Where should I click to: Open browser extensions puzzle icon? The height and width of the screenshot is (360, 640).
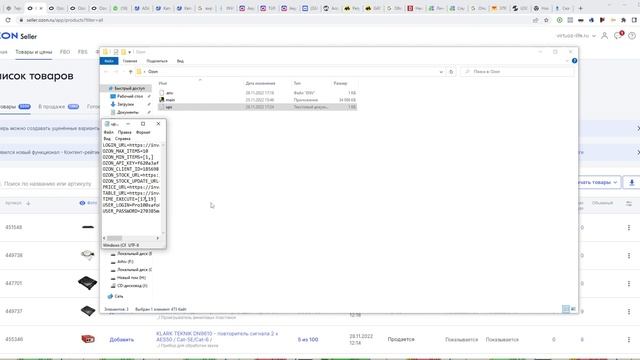click(623, 20)
